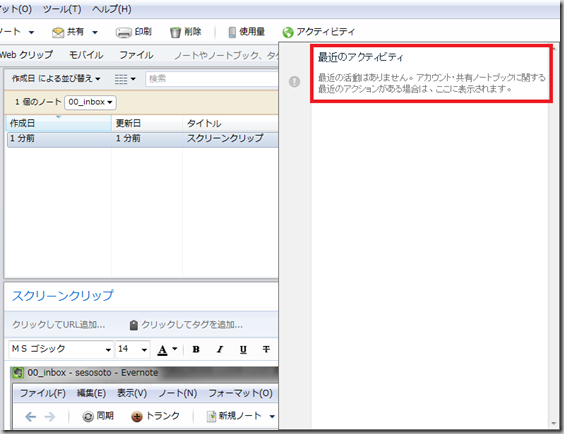The image size is (564, 434).
Task: Click the activity panel scrollbar down arrow
Action: pos(554,424)
